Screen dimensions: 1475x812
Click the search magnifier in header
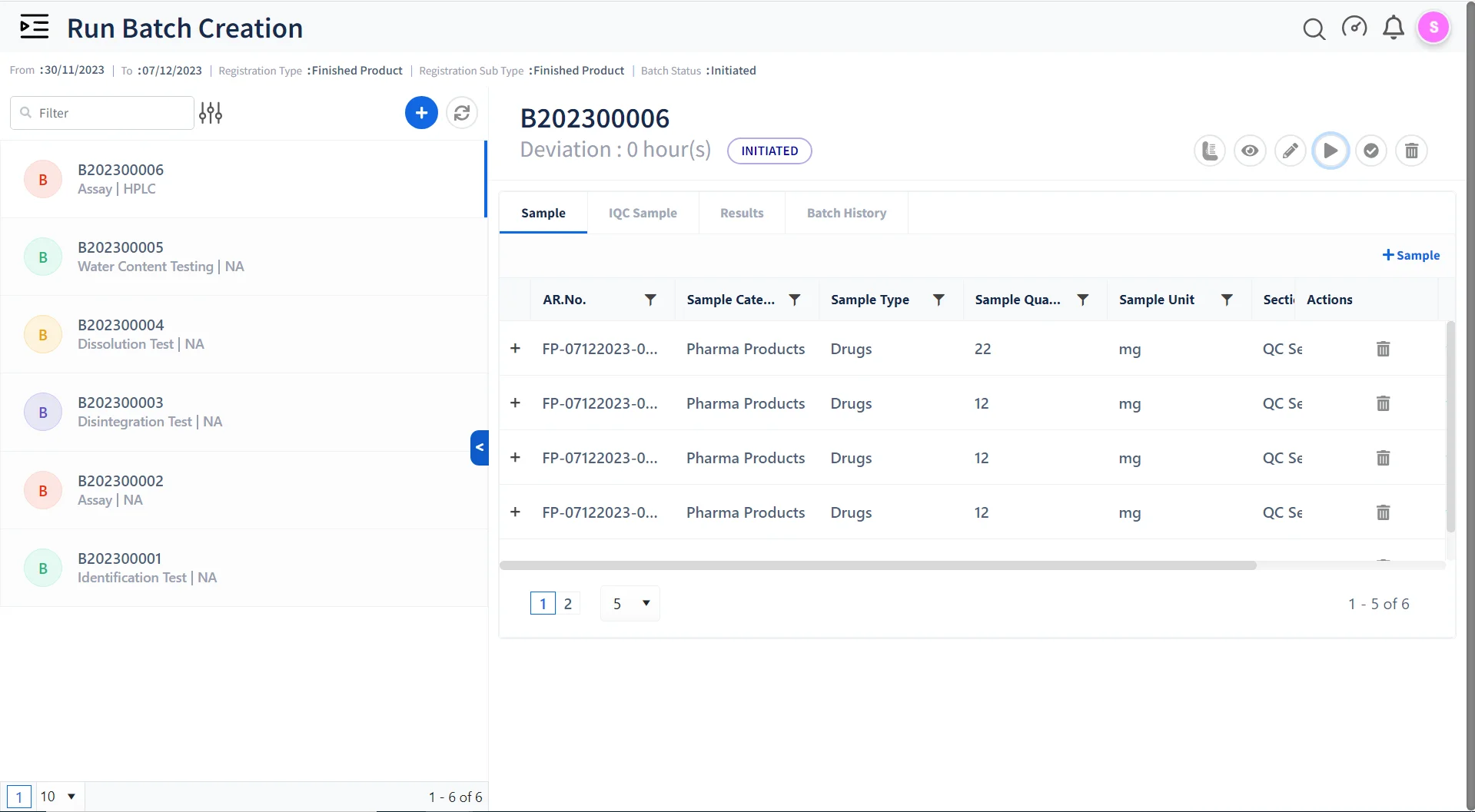[x=1314, y=28]
